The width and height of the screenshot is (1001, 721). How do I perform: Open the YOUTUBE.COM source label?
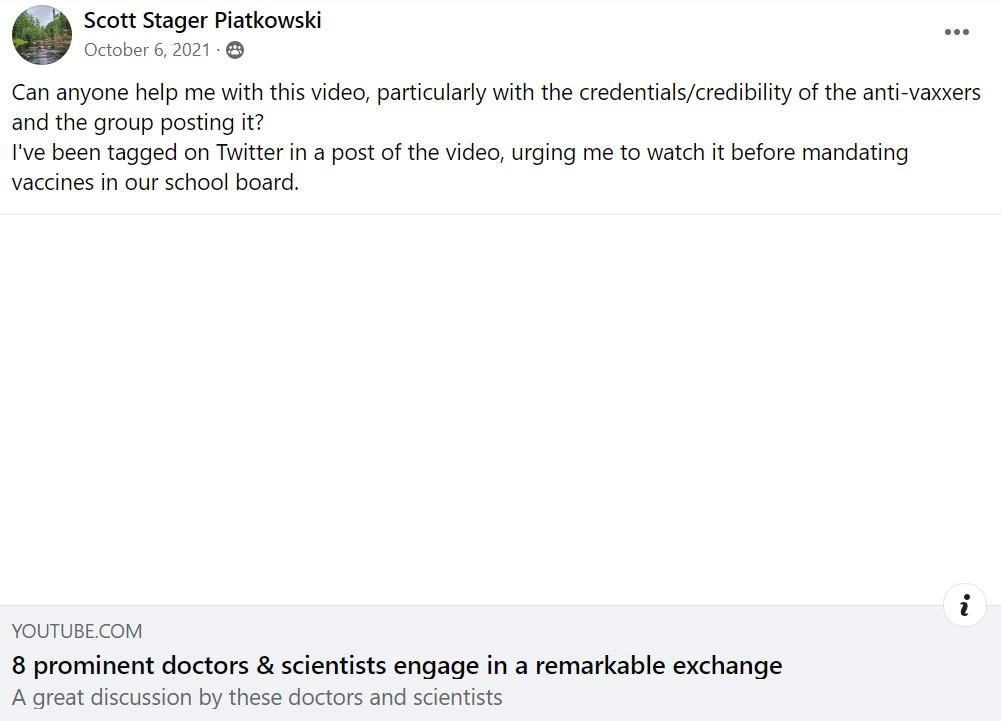tap(77, 631)
